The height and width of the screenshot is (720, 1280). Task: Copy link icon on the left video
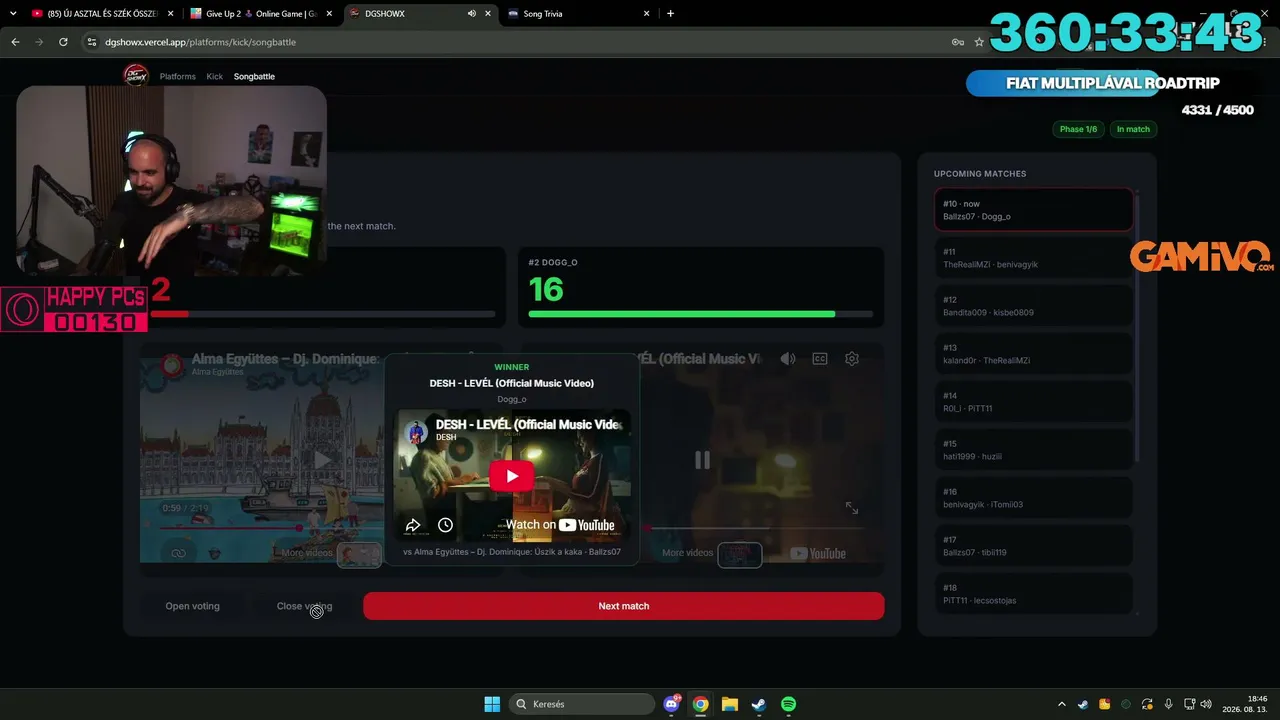(x=178, y=553)
